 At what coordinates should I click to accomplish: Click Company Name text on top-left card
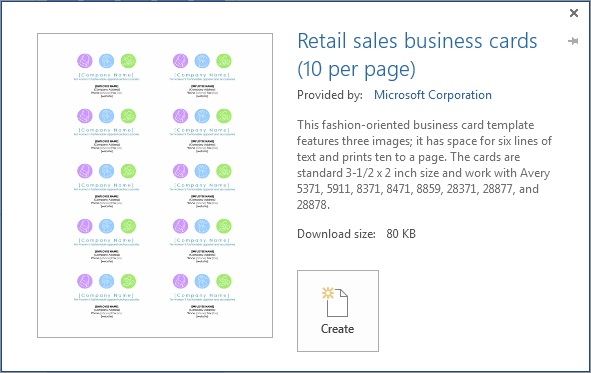coord(106,75)
